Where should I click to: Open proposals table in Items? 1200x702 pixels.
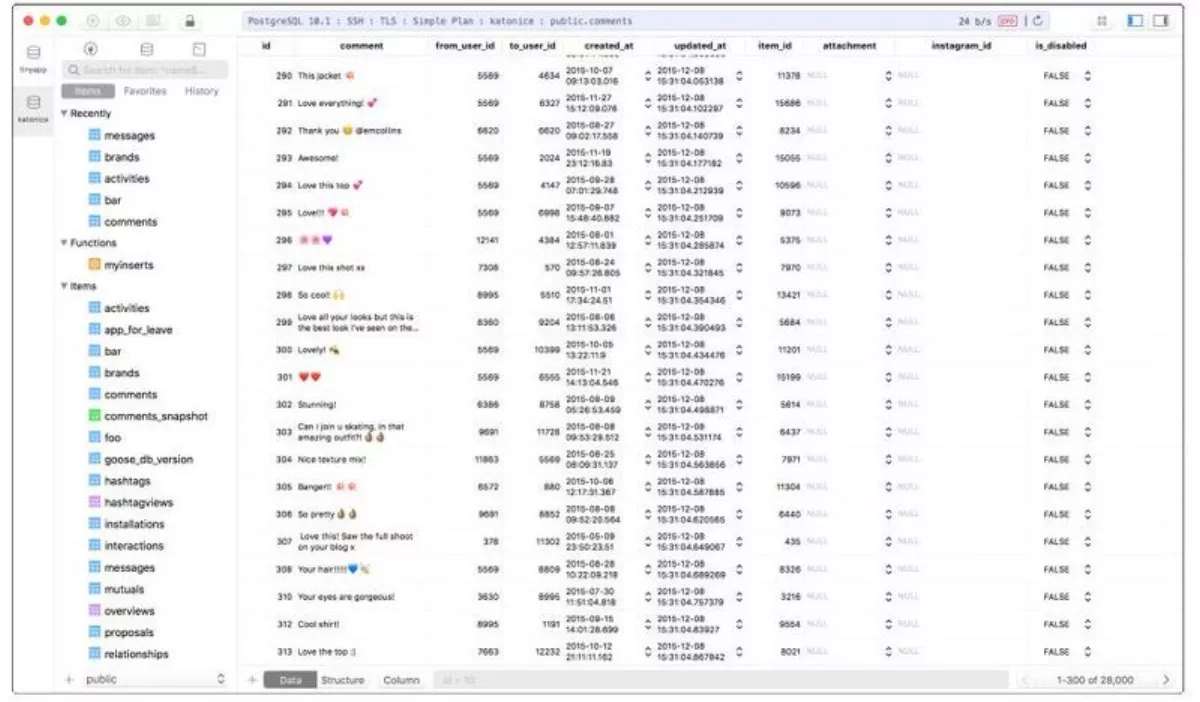tap(129, 632)
